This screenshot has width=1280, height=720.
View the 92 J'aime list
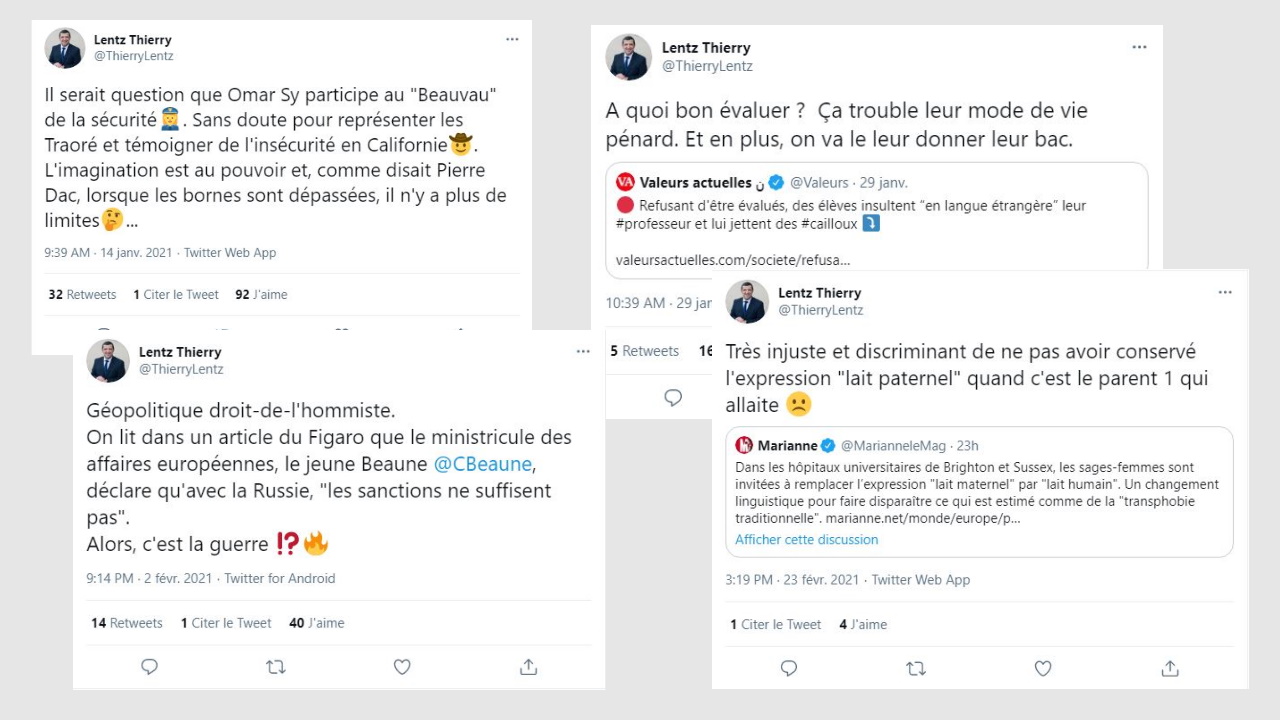(x=261, y=295)
